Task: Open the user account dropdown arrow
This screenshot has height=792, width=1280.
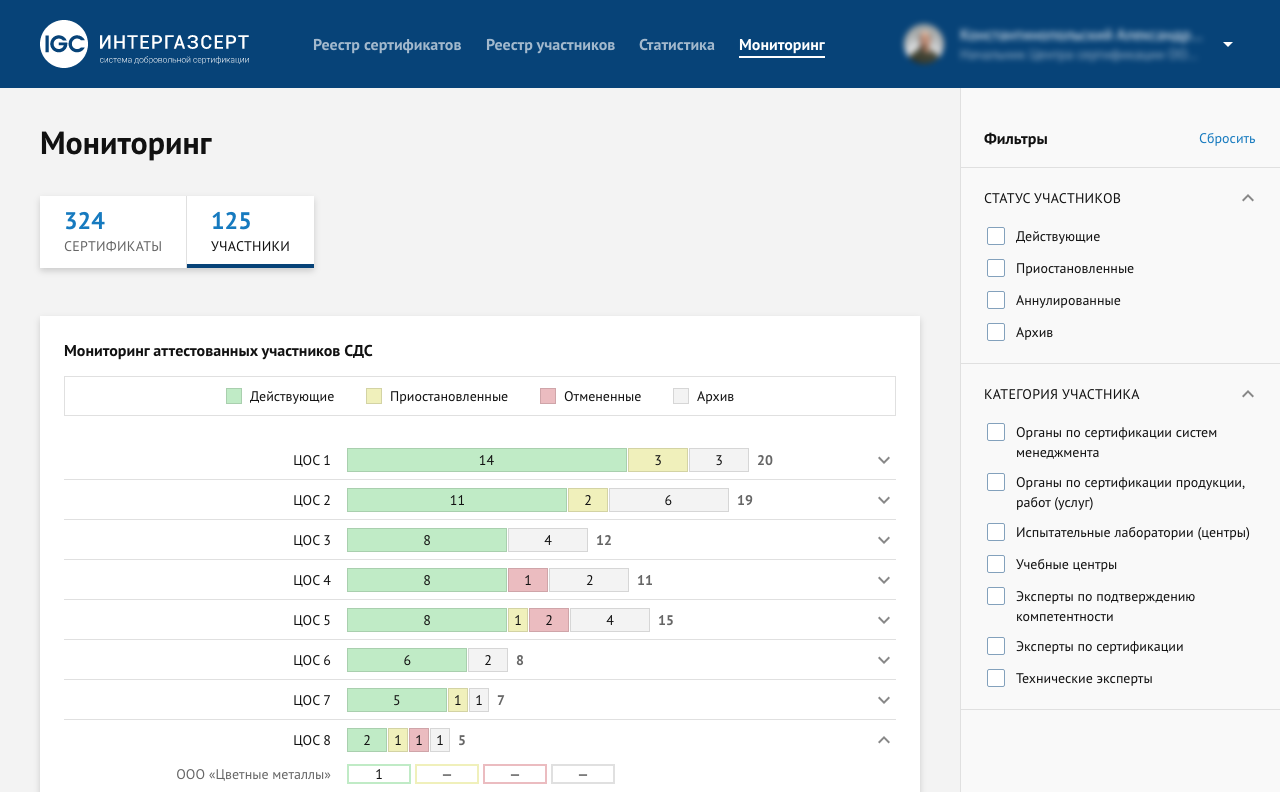Action: (x=1228, y=44)
